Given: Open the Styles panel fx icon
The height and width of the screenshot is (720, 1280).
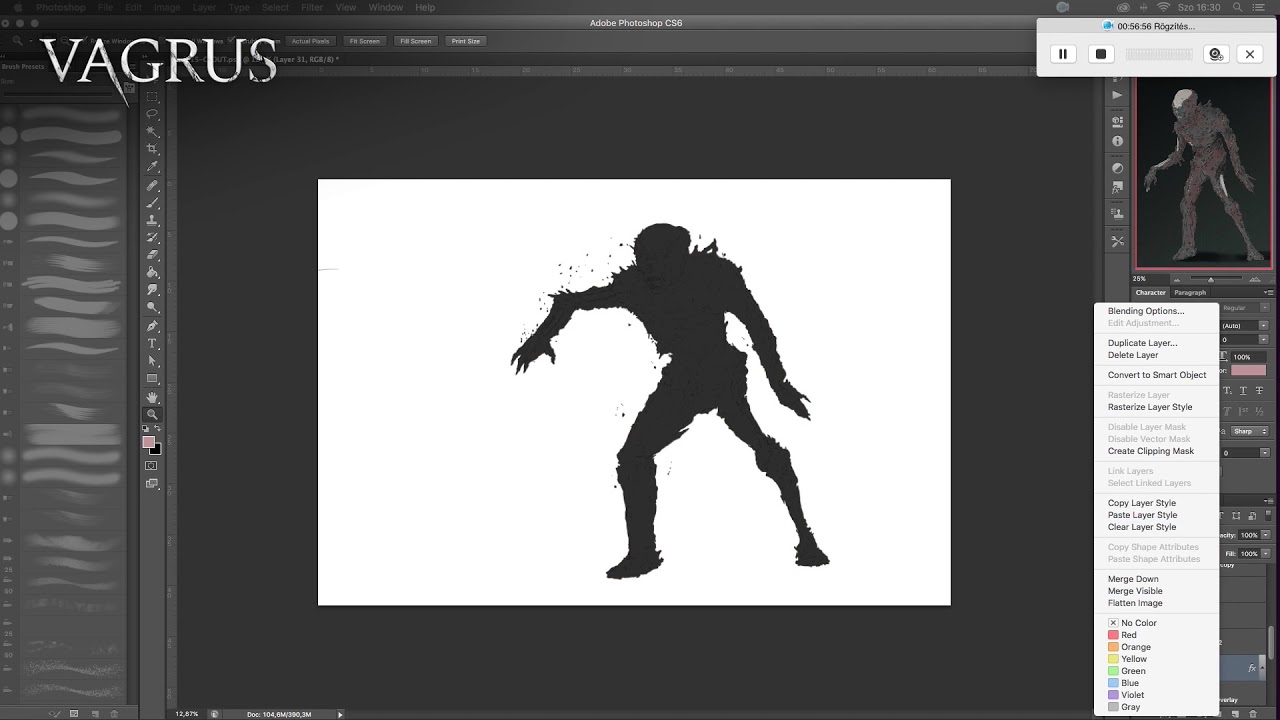Looking at the screenshot, I should click(1117, 187).
